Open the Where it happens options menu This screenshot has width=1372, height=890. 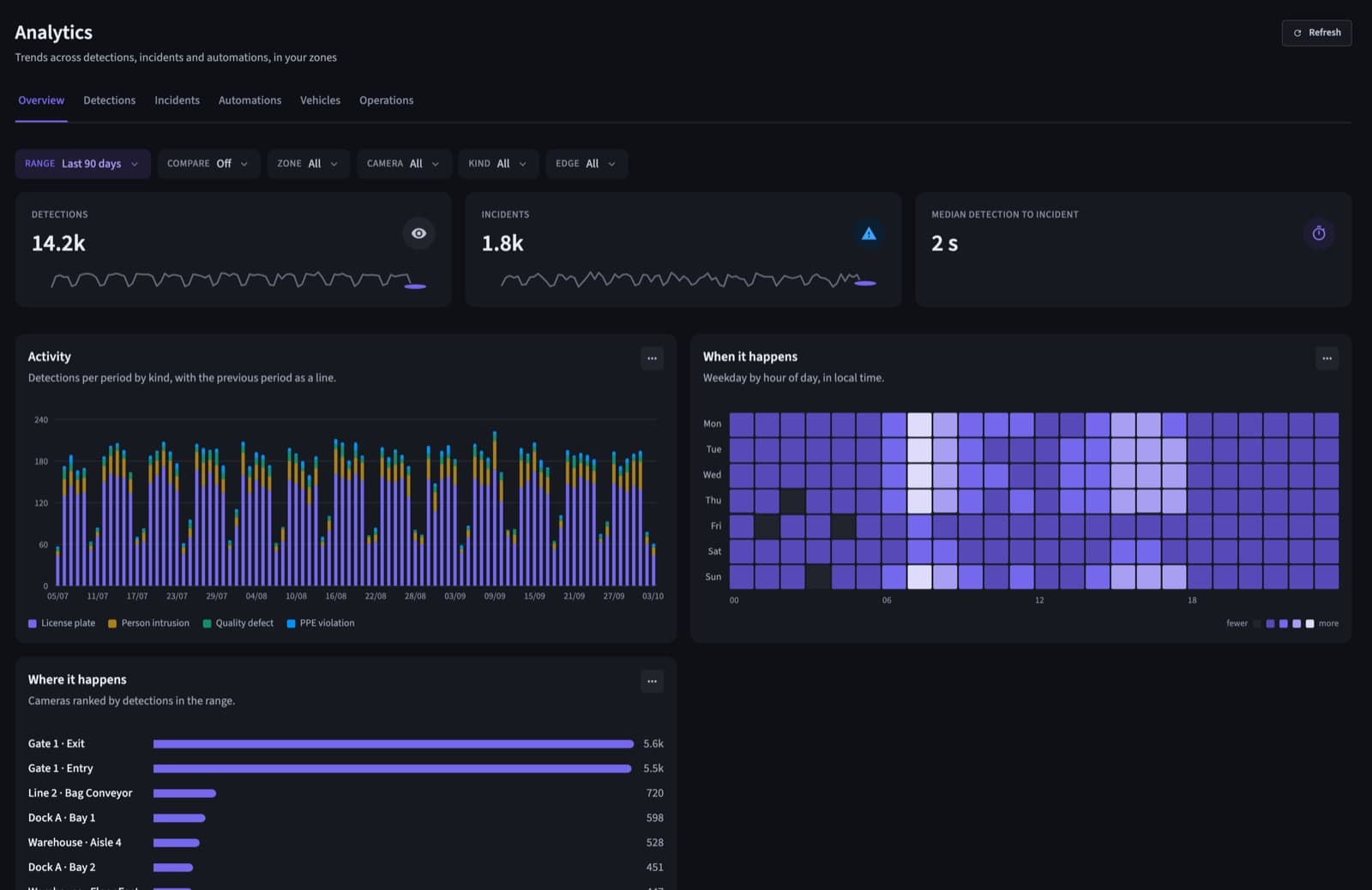coord(652,682)
